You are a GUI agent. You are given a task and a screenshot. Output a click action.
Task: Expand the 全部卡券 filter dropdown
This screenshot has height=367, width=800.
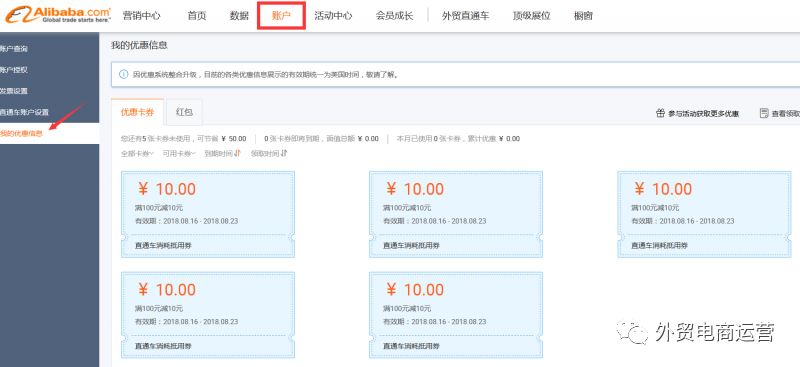(x=137, y=153)
